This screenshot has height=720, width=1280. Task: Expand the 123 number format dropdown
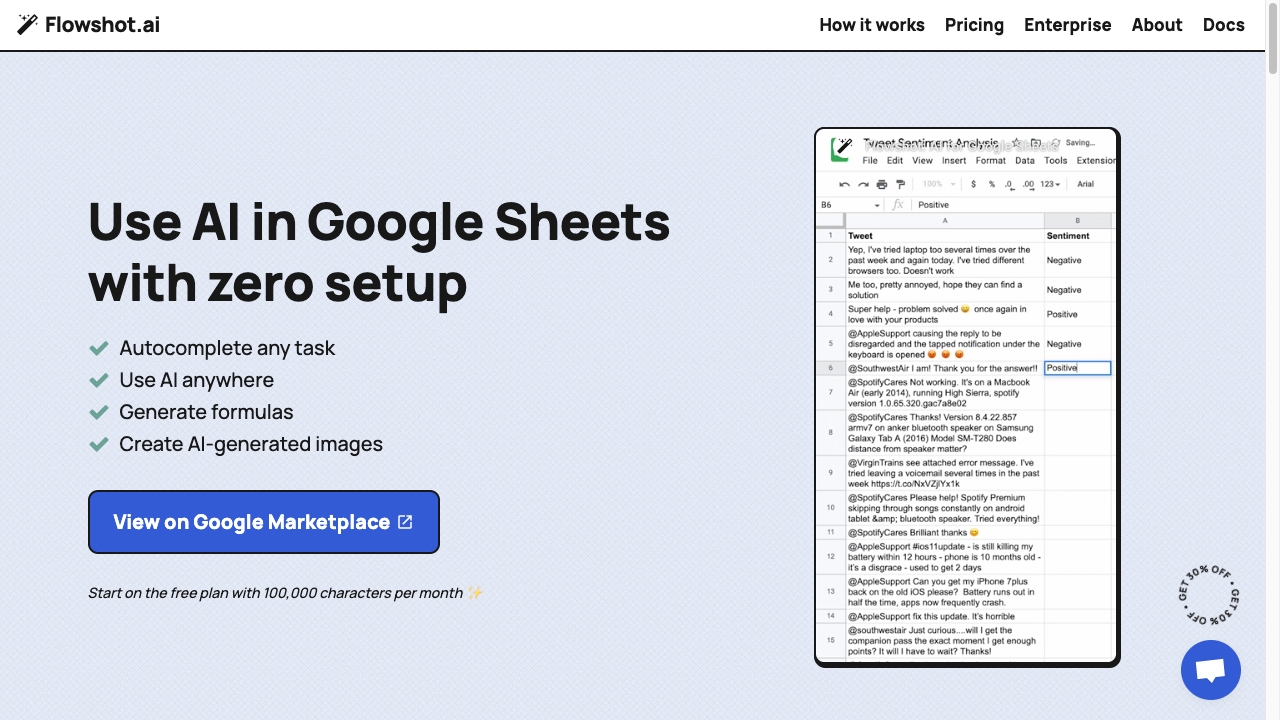click(x=1049, y=185)
